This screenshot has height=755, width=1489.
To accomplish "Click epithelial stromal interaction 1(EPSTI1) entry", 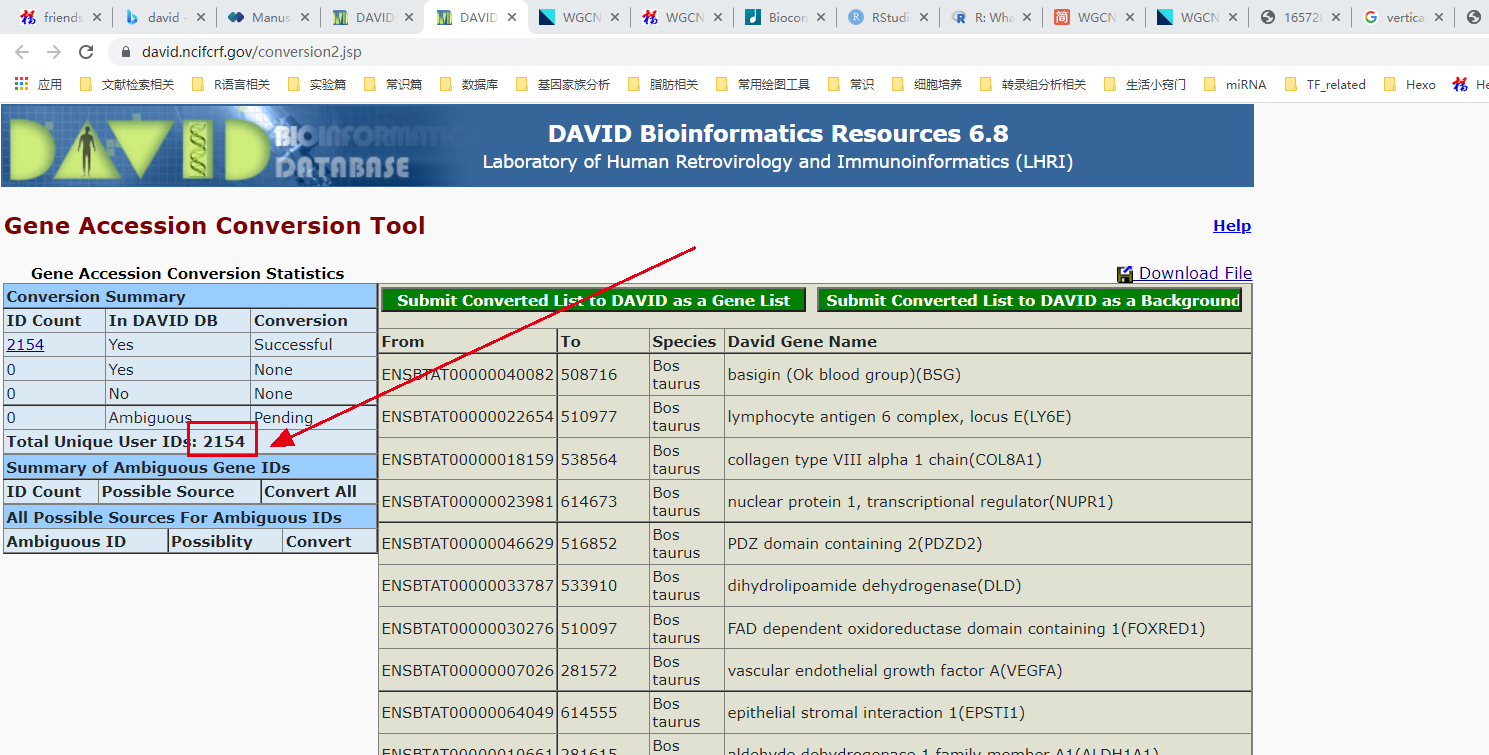I will click(x=876, y=713).
